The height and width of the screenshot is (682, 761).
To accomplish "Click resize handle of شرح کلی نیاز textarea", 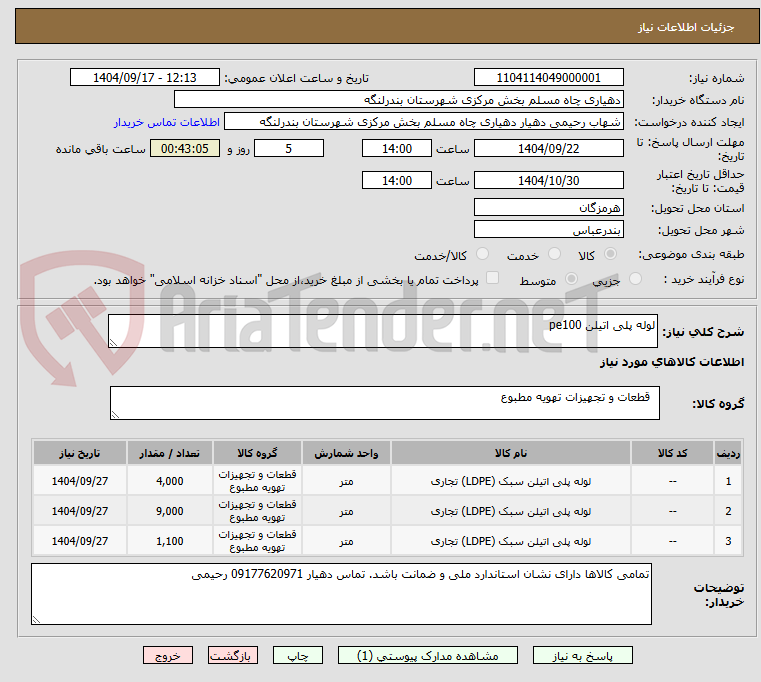I will (113, 343).
